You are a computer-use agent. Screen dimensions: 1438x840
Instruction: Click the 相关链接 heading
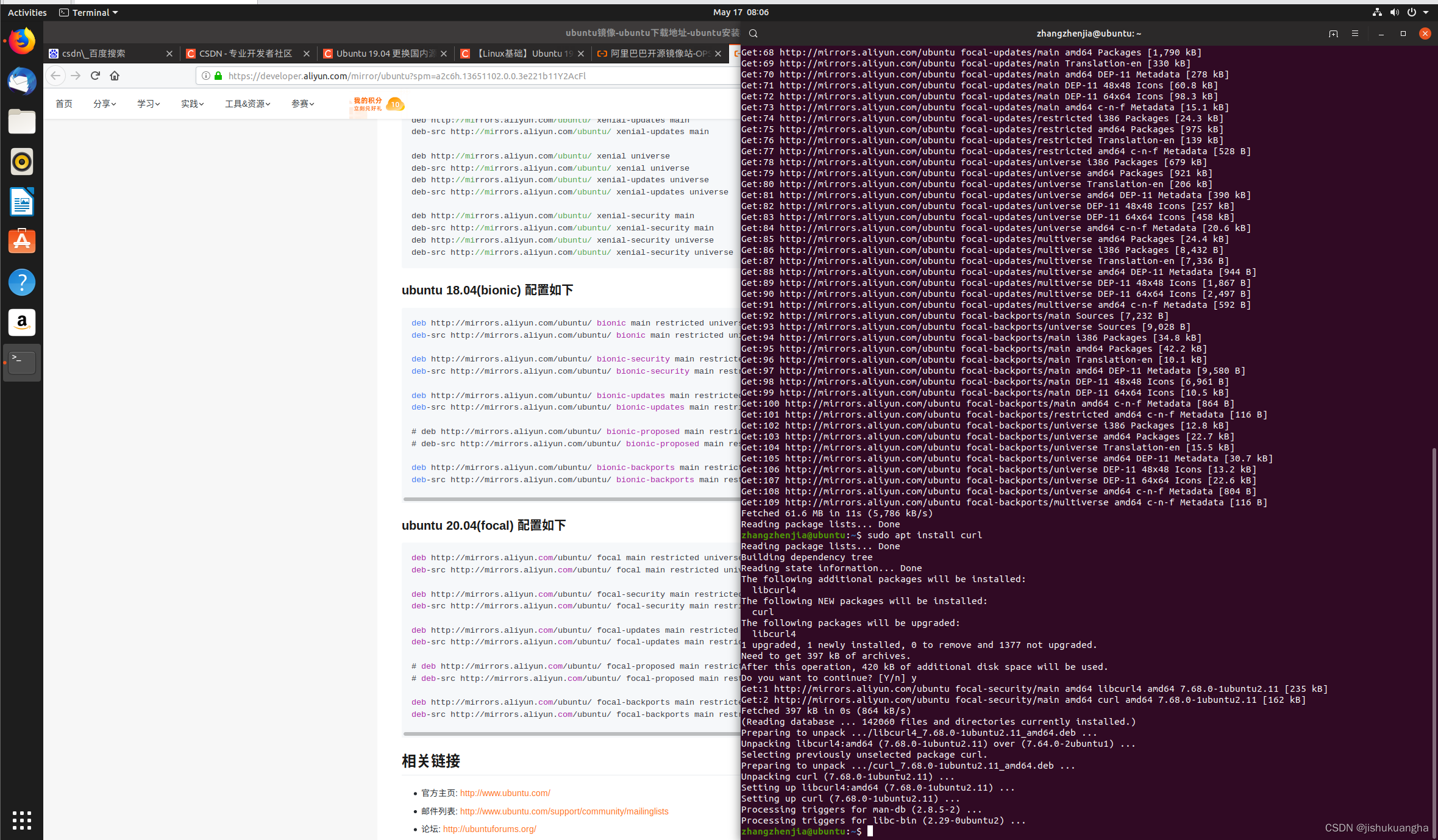click(x=430, y=761)
